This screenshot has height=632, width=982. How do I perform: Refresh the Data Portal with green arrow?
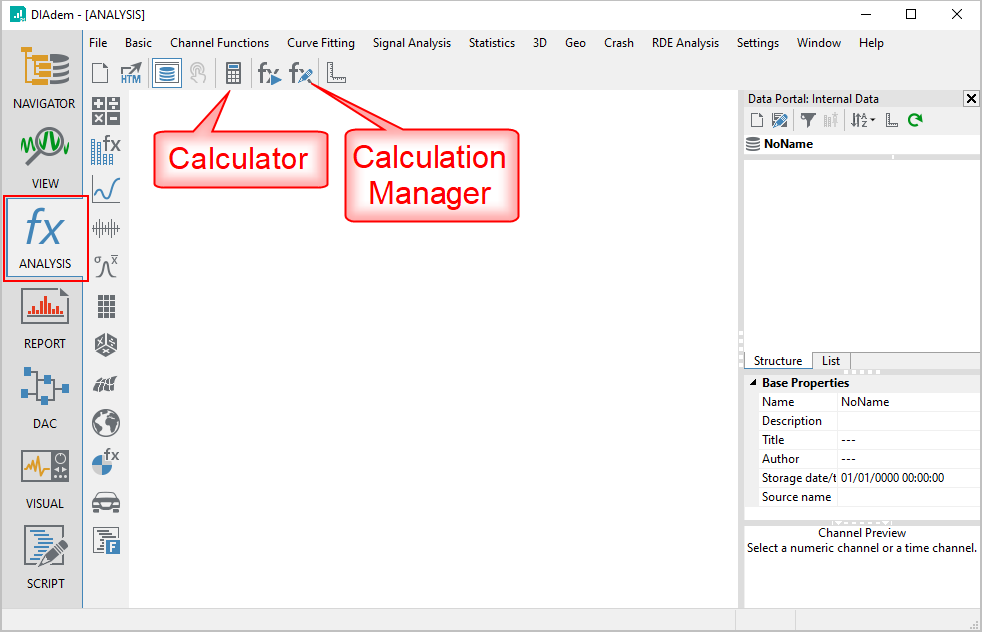coord(916,120)
